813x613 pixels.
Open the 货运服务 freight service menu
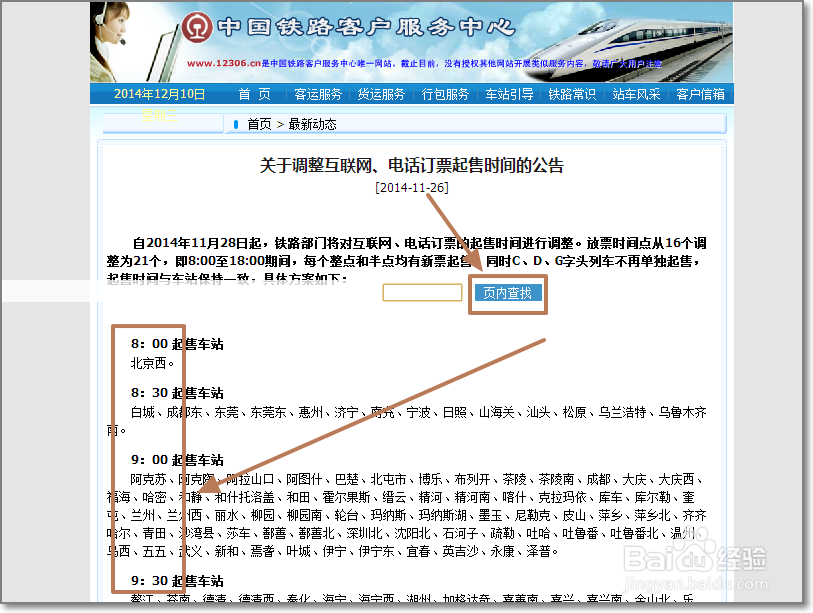pos(381,94)
